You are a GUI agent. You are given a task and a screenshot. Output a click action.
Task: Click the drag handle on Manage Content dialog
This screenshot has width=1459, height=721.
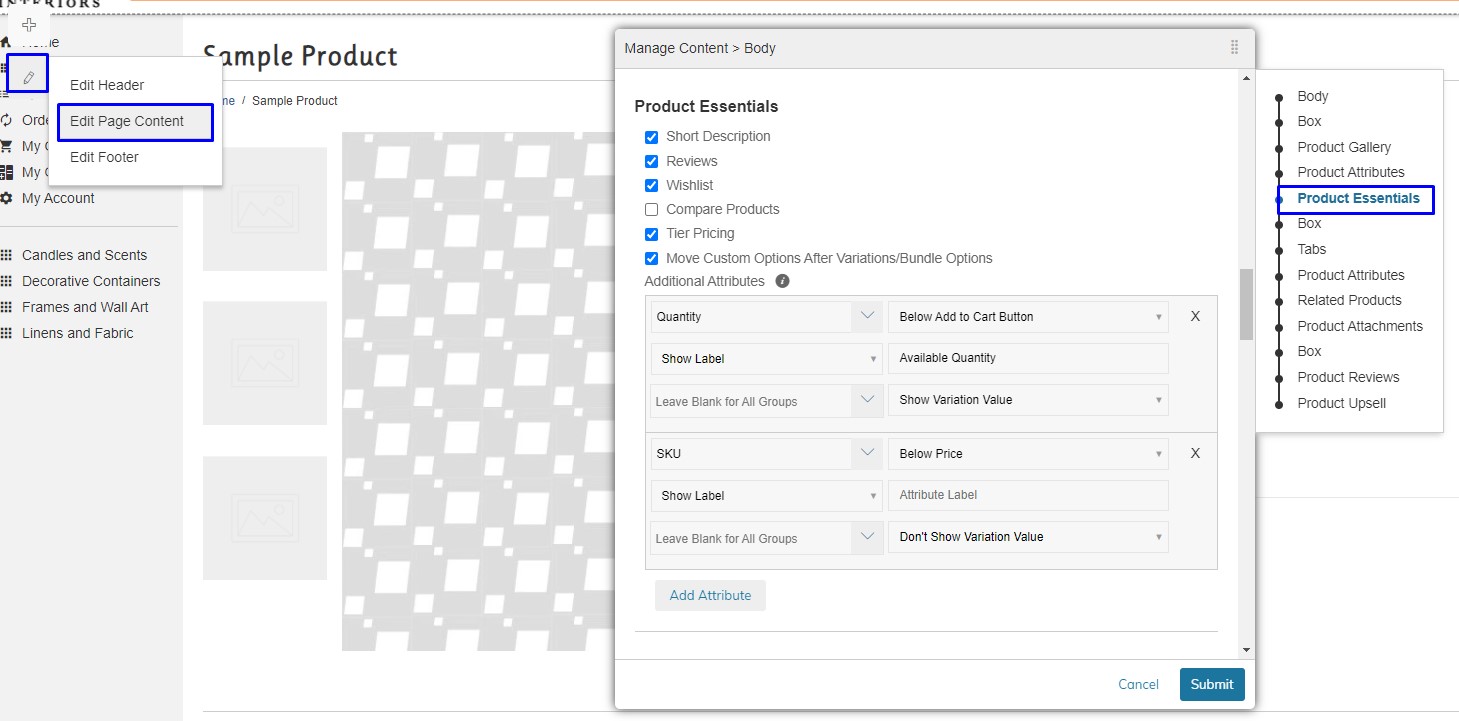[1234, 48]
